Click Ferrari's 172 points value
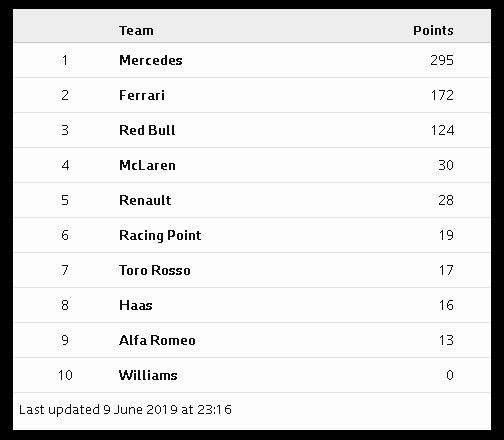The image size is (504, 440). (x=442, y=95)
